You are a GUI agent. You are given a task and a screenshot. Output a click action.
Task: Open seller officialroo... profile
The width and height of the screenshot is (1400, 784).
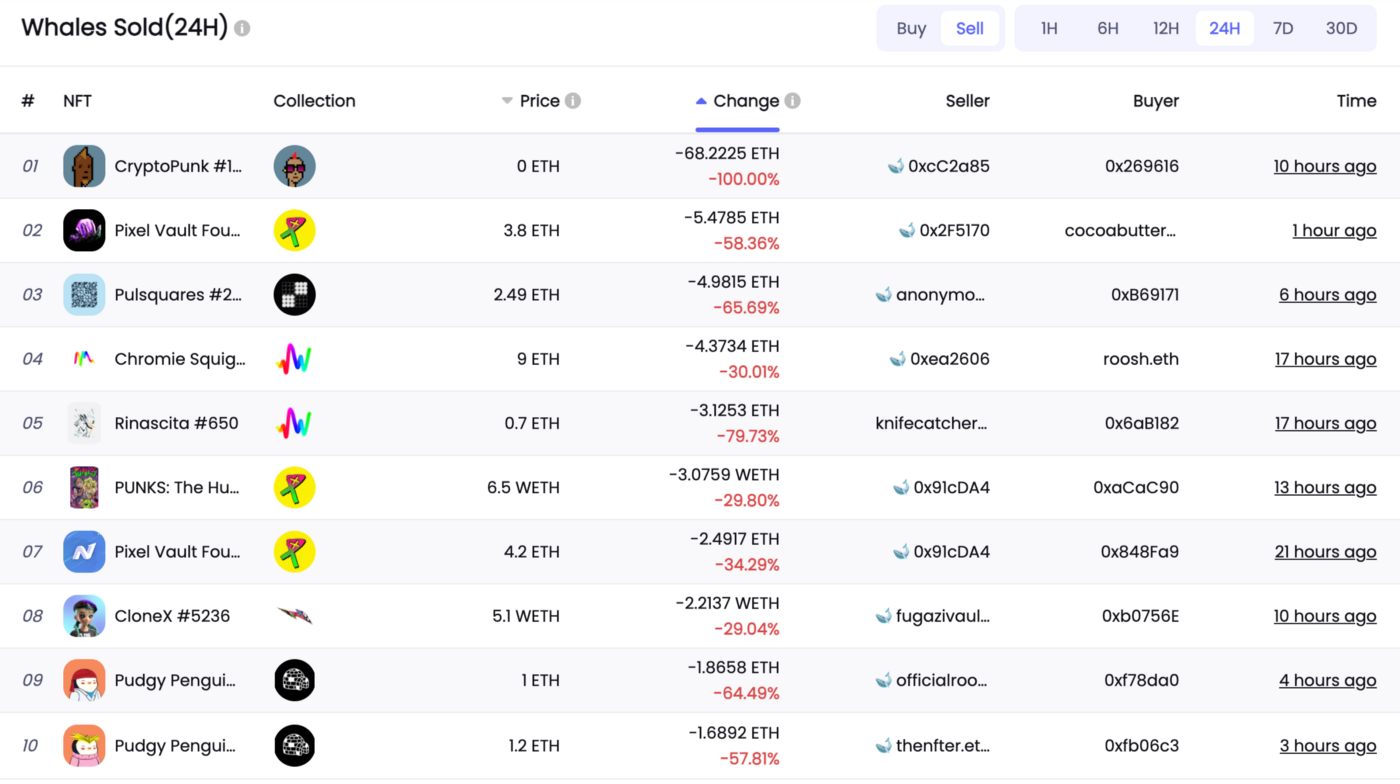(x=942, y=680)
